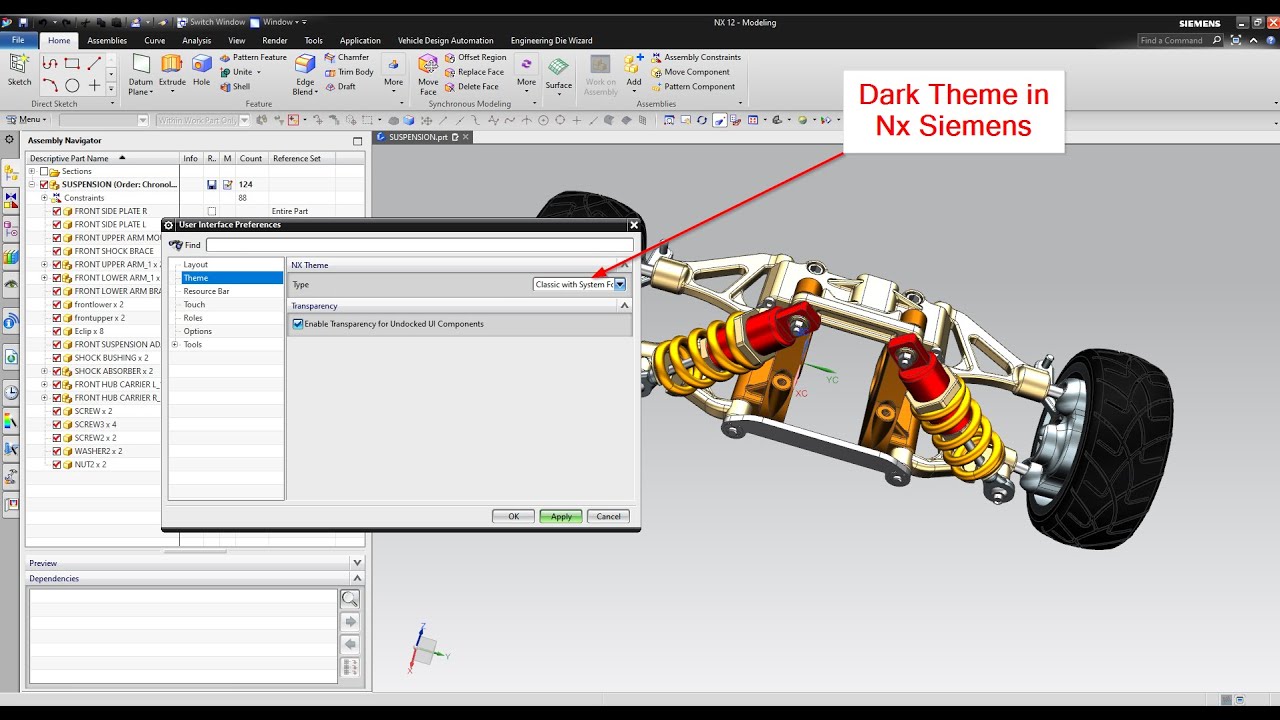Toggle the WASHER2 x 2 checkbox
Viewport: 1280px width, 720px height.
tap(57, 451)
